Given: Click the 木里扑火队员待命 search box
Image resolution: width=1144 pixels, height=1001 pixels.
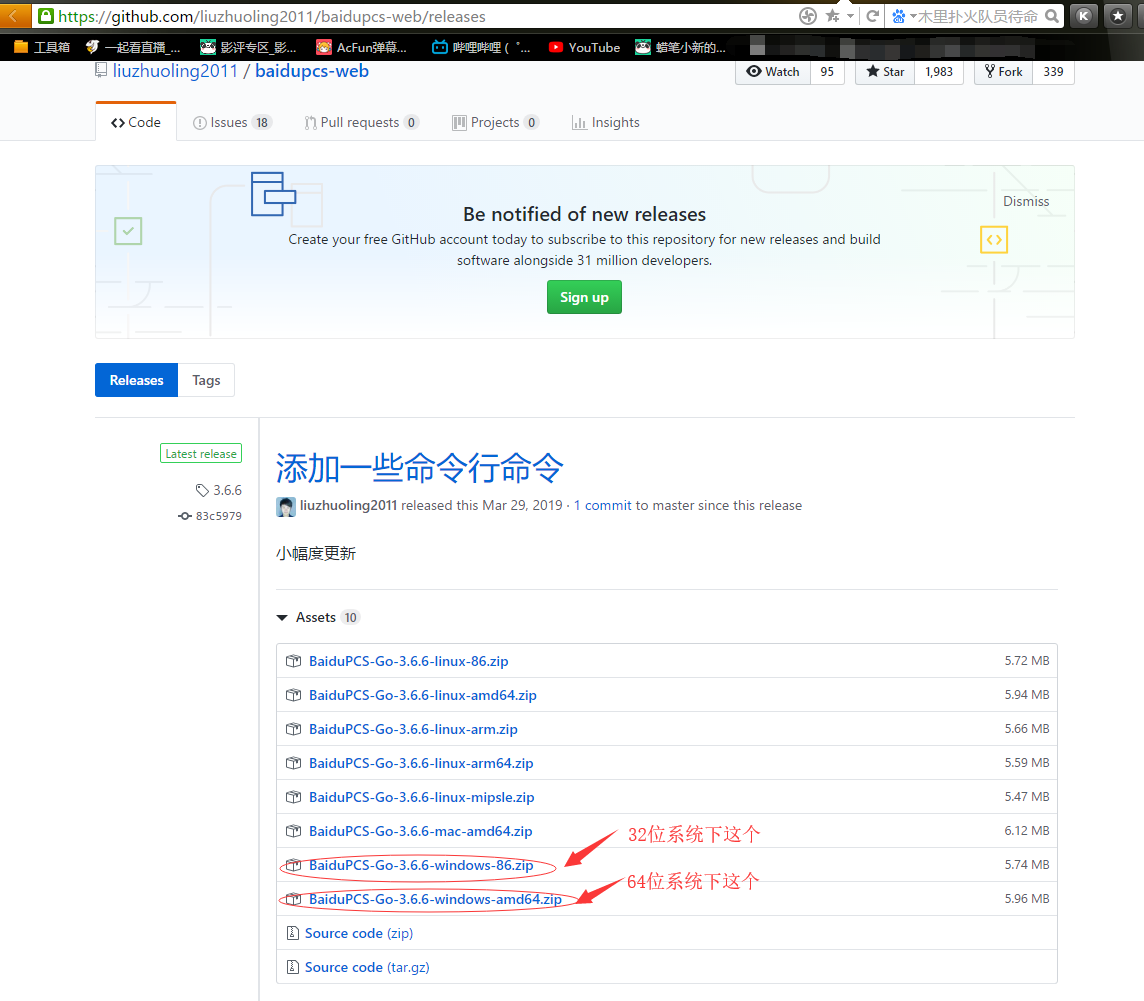Looking at the screenshot, I should coord(977,16).
